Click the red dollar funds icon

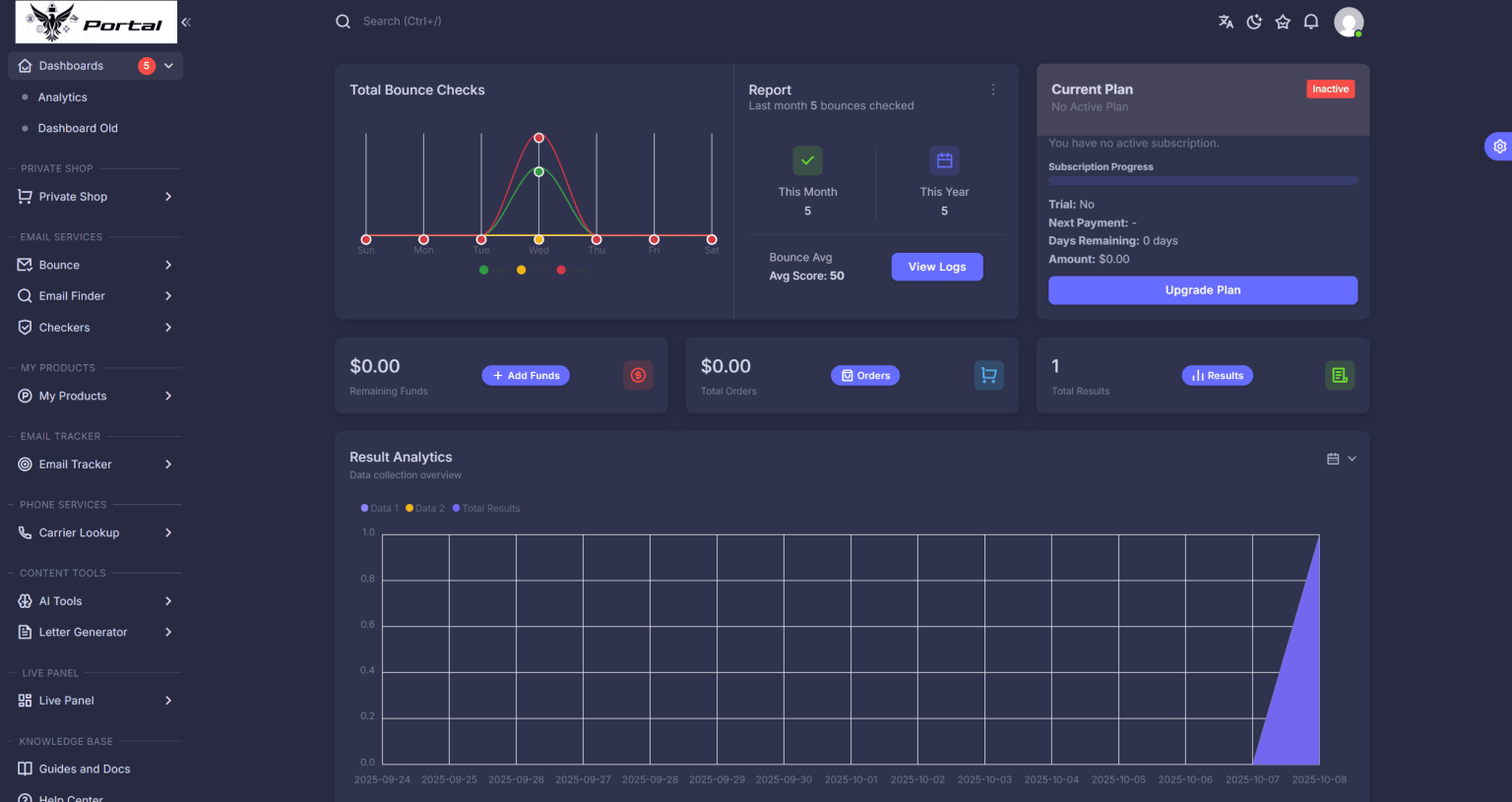click(638, 375)
